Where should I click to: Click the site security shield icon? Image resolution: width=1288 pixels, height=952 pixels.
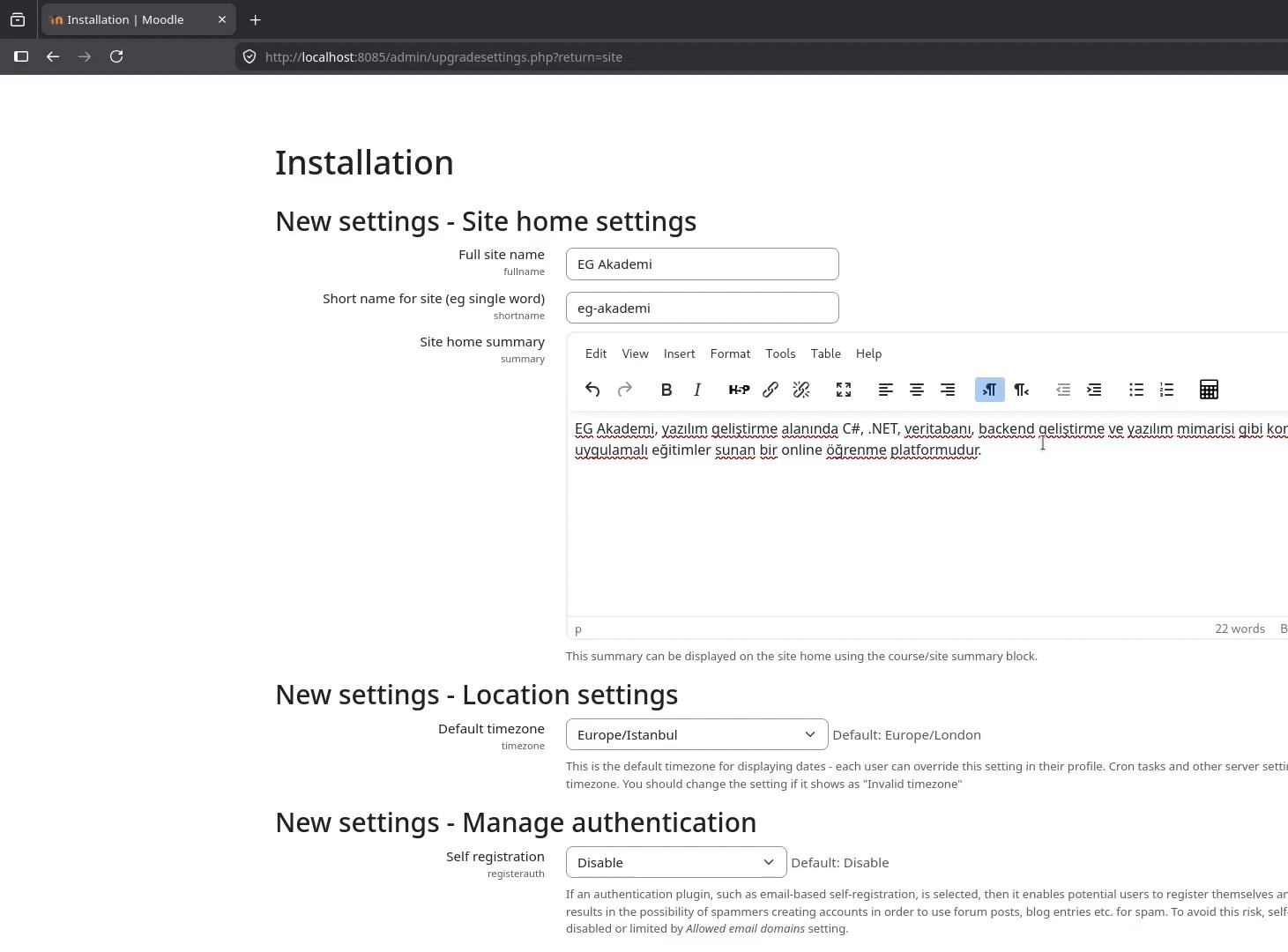point(249,56)
